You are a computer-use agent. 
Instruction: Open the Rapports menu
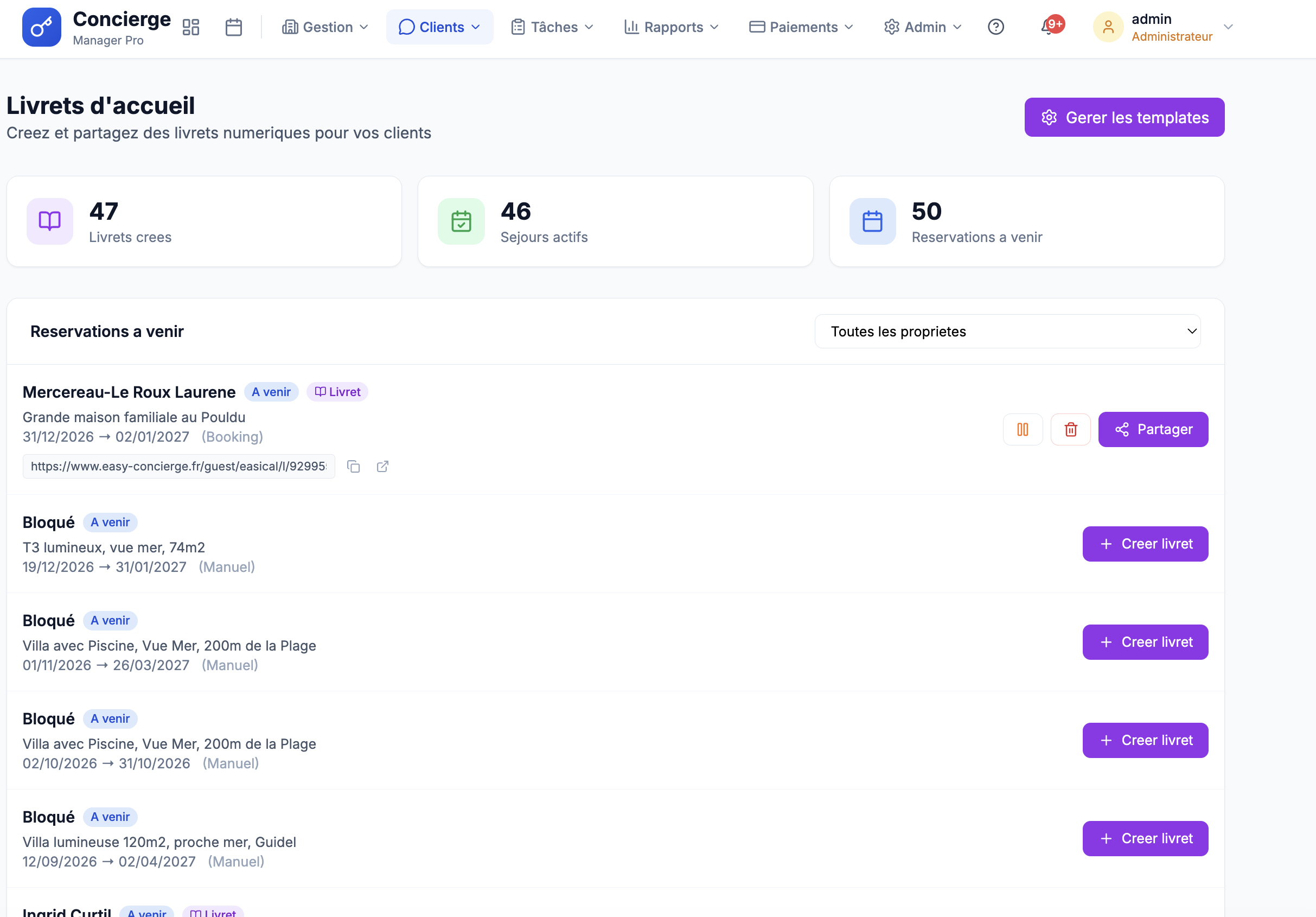670,27
